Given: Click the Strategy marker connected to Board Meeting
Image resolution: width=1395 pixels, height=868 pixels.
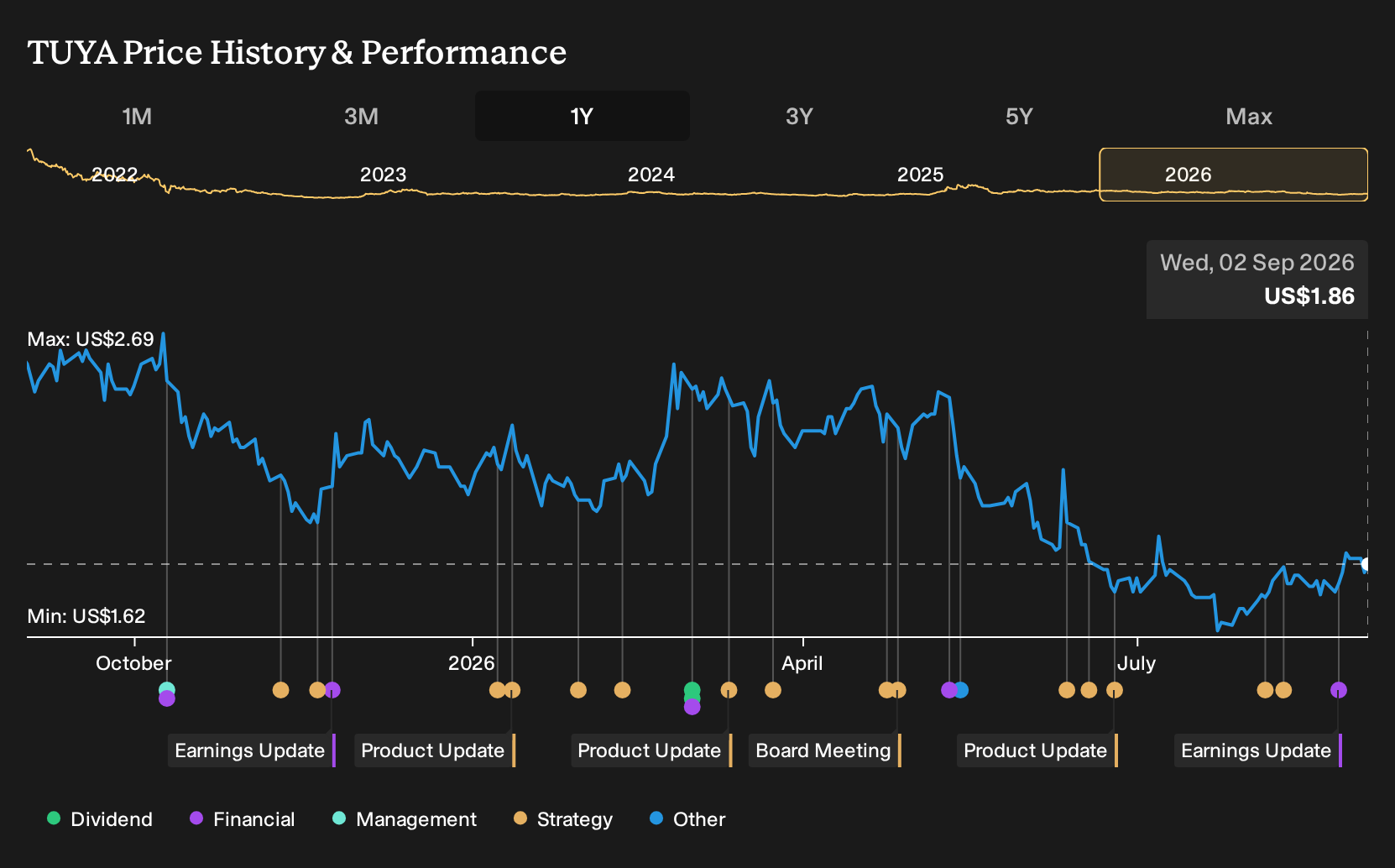Looking at the screenshot, I should tap(898, 690).
